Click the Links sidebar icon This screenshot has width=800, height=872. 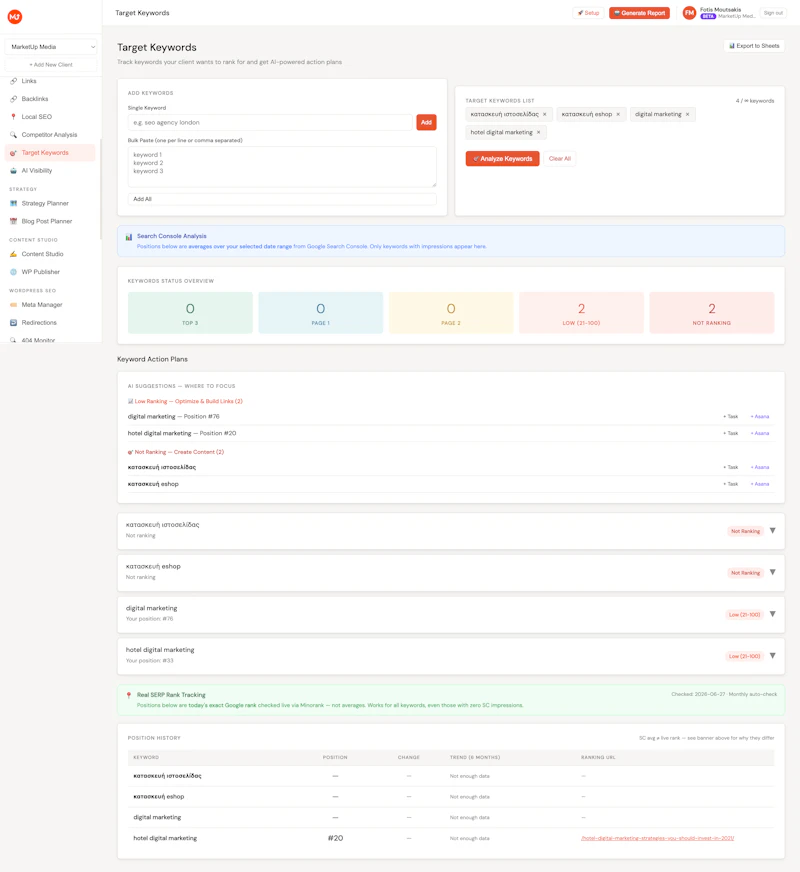tap(13, 81)
